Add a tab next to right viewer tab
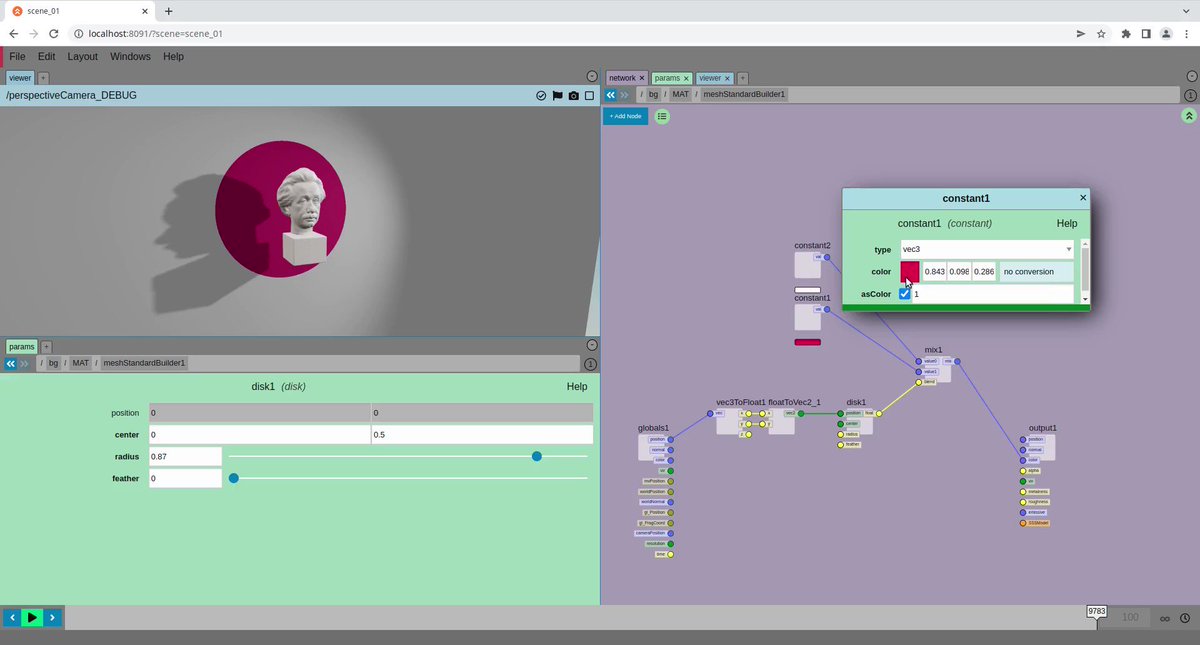1200x645 pixels. coord(742,77)
